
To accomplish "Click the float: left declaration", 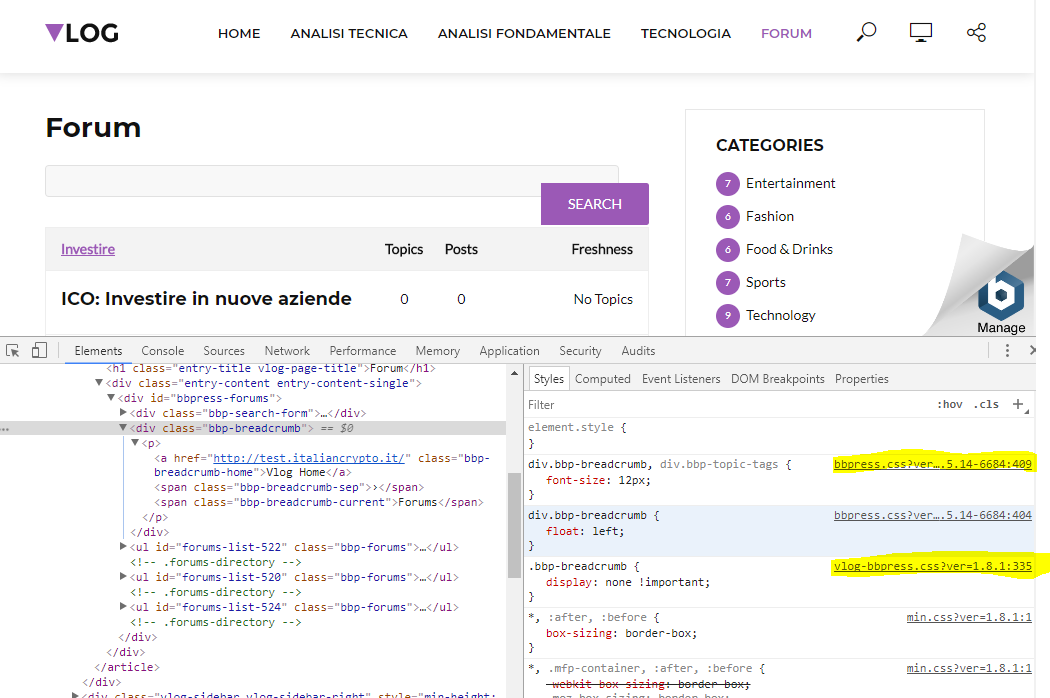I will (585, 531).
